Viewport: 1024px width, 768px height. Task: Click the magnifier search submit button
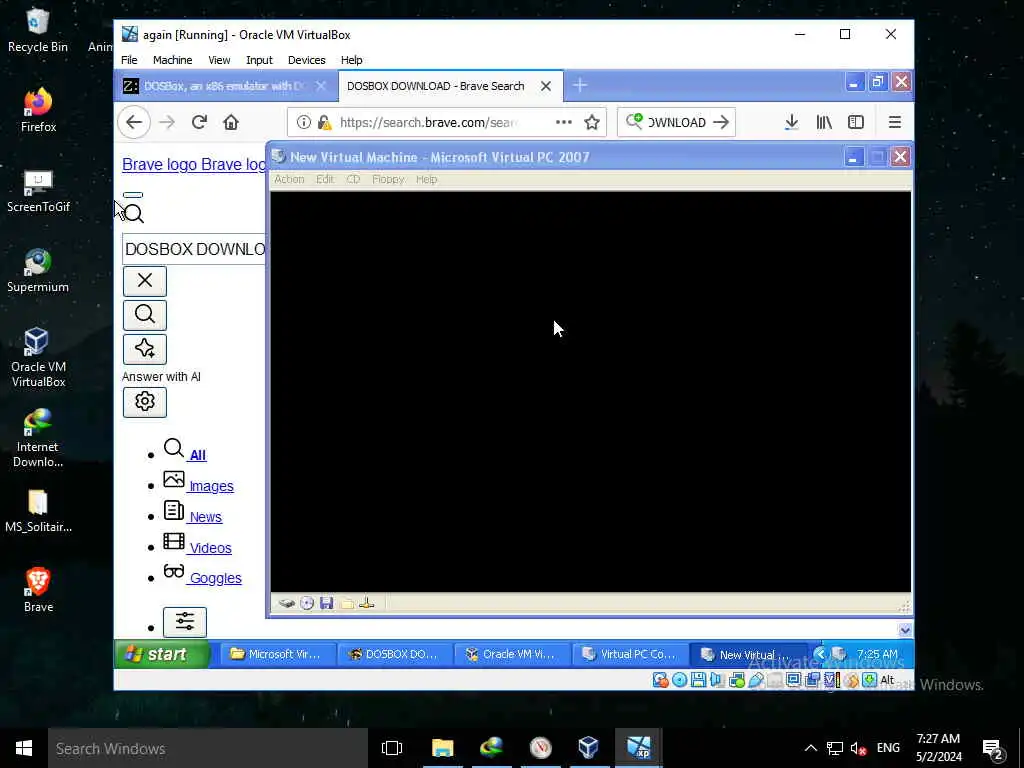click(145, 315)
